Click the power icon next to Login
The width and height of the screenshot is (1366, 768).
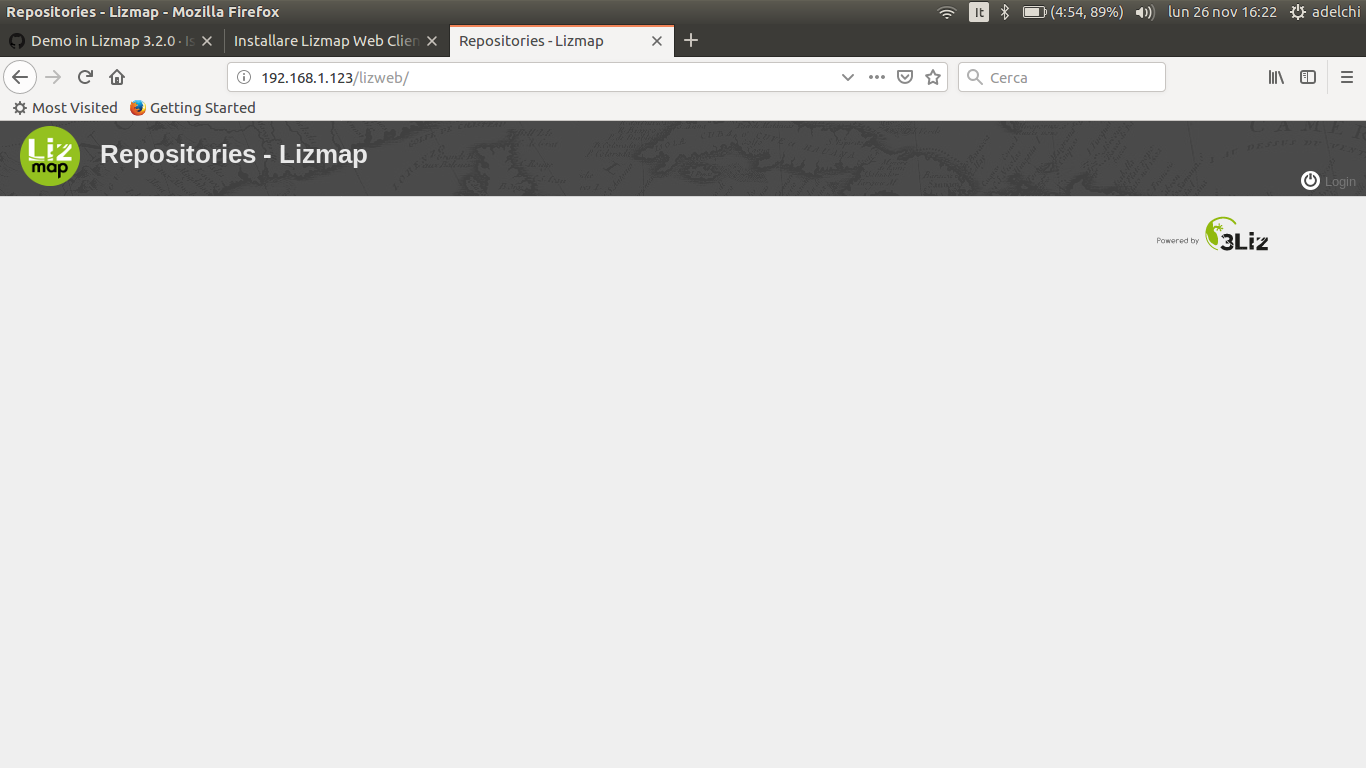tap(1310, 180)
